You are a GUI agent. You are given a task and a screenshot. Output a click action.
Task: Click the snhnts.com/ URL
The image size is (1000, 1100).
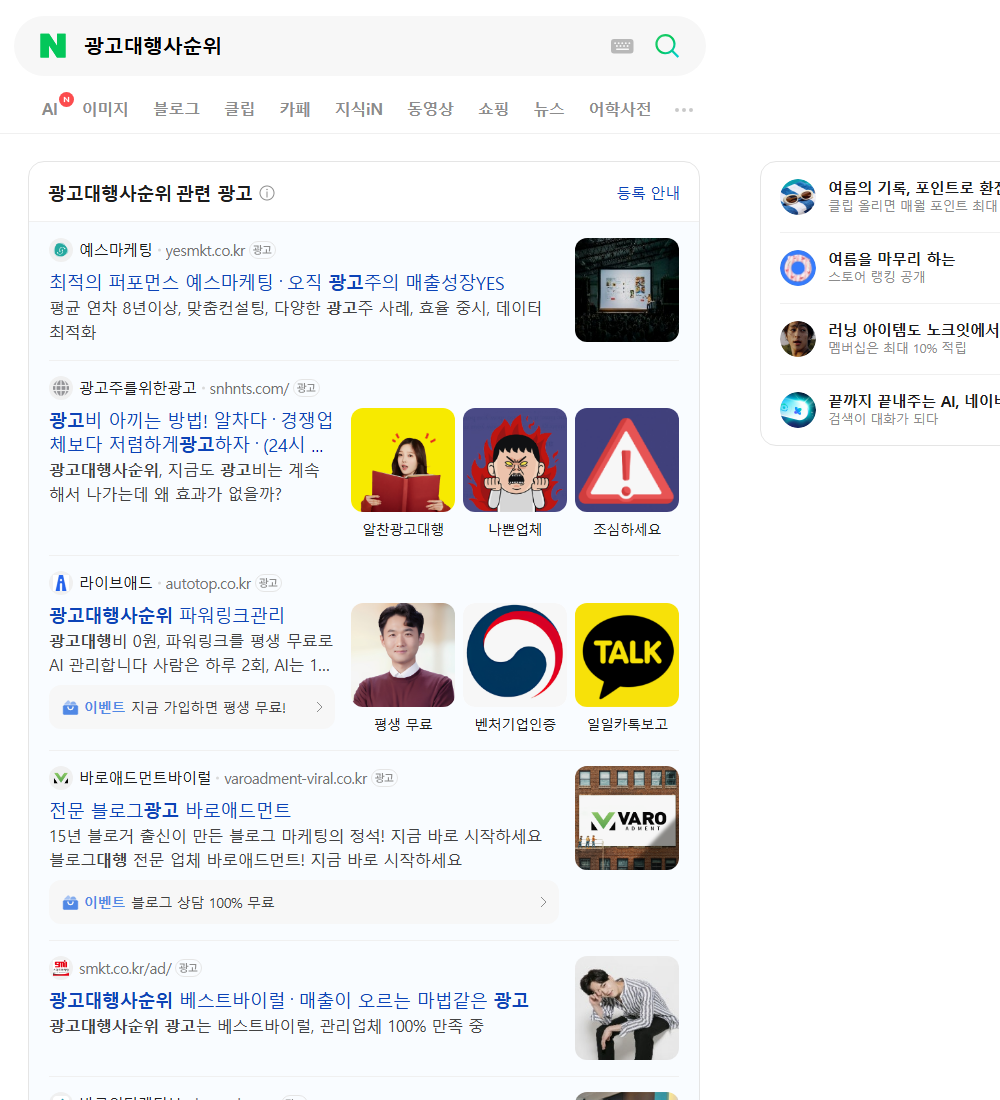pyautogui.click(x=249, y=389)
